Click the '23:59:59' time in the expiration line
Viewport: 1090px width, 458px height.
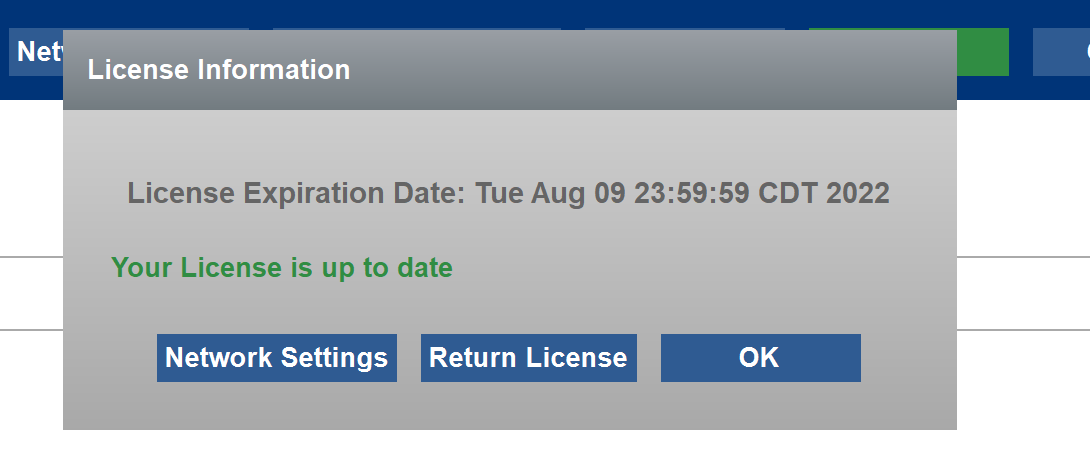pyautogui.click(x=692, y=193)
